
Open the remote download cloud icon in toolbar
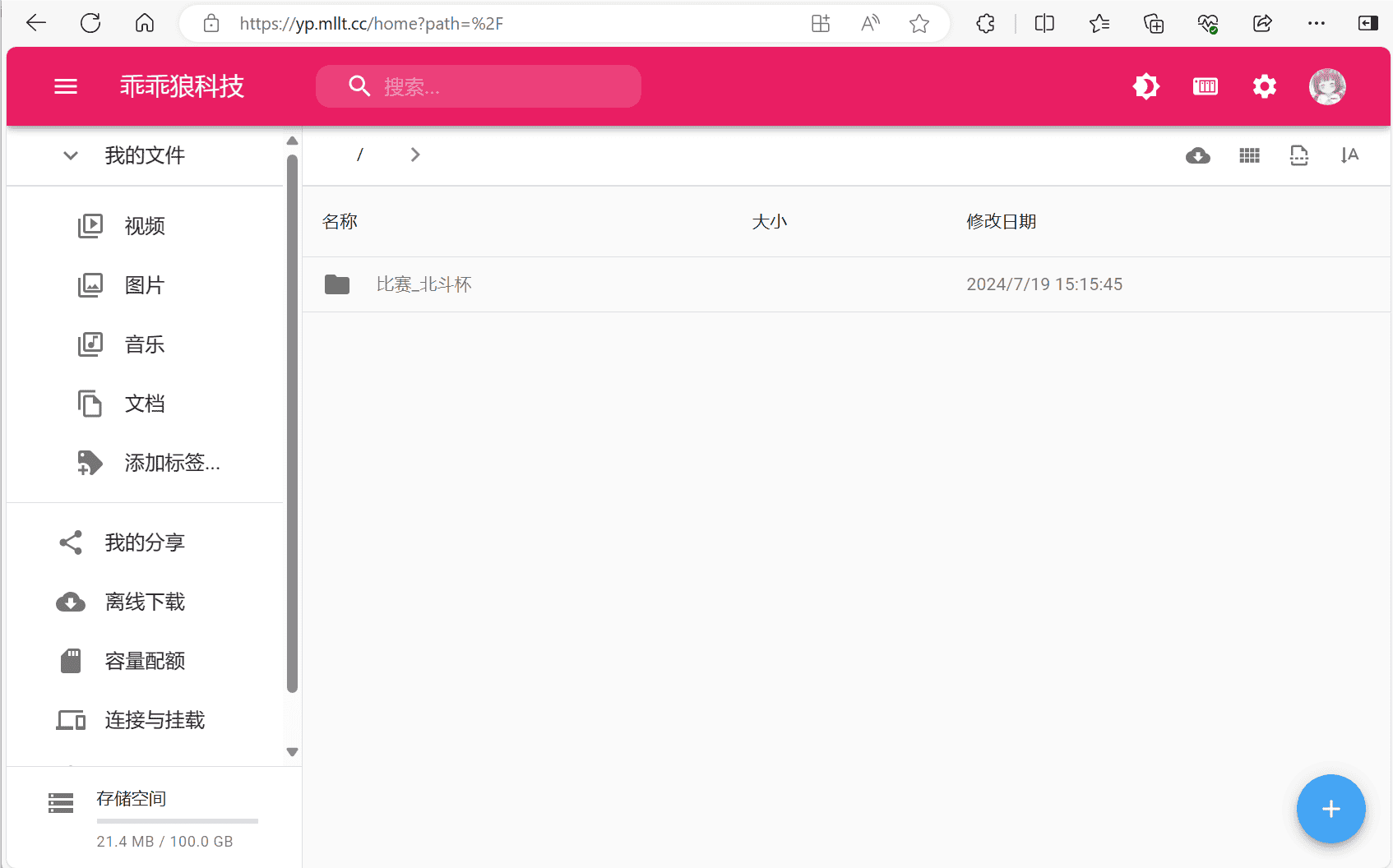1197,155
